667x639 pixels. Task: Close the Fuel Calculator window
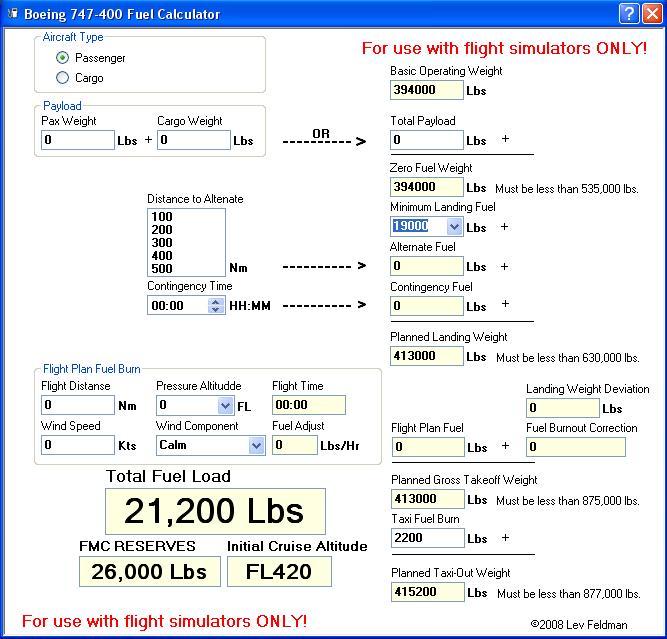pos(652,14)
